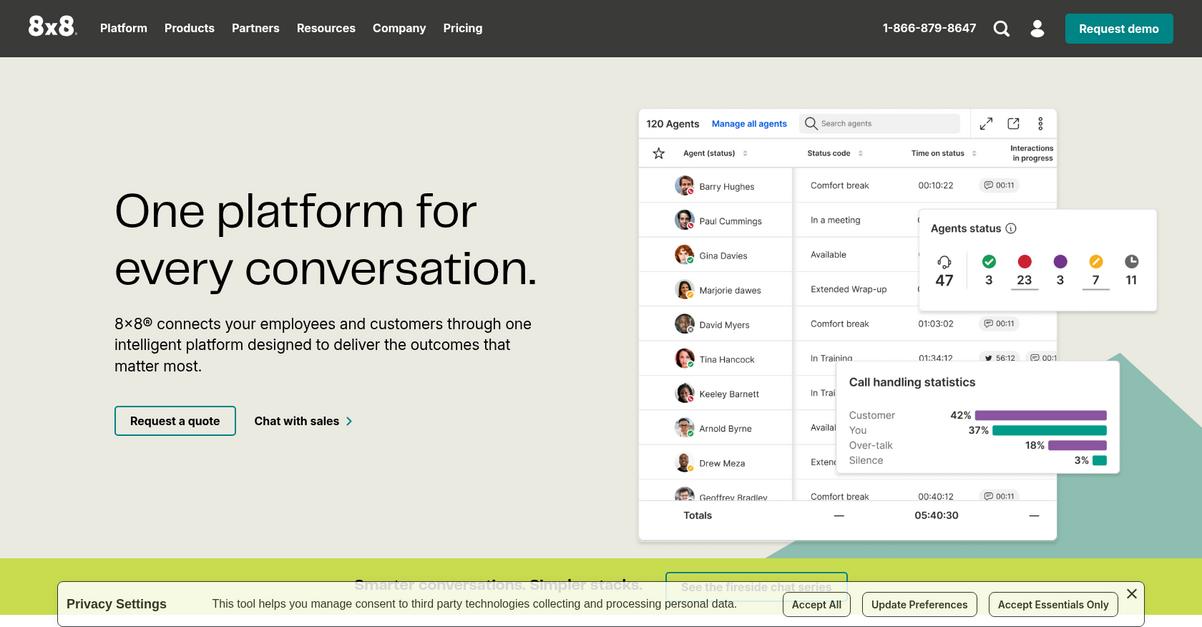The image size is (1202, 627).
Task: Open the Company menu
Action: (399, 28)
